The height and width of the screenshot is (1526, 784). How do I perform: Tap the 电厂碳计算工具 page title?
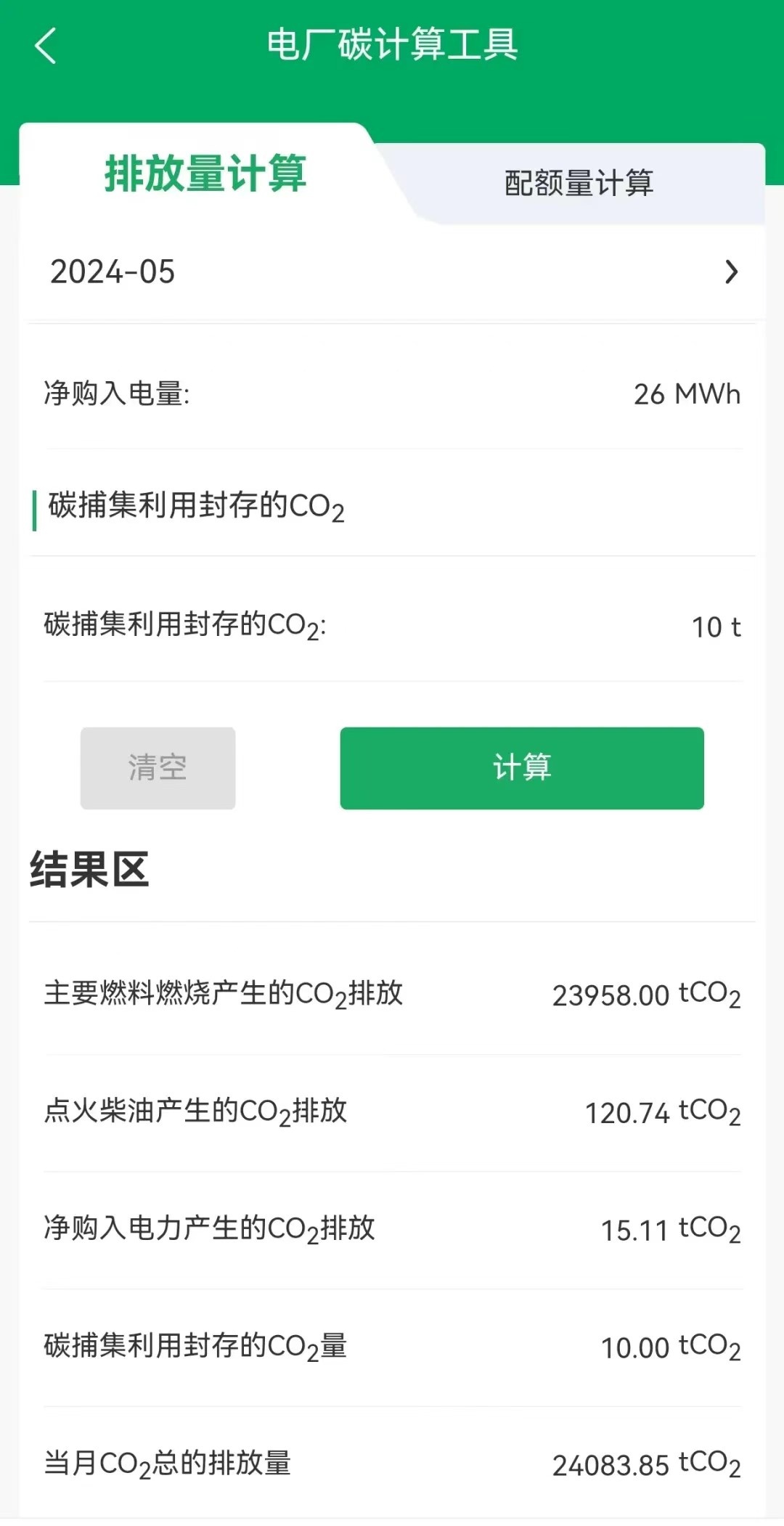click(x=392, y=44)
